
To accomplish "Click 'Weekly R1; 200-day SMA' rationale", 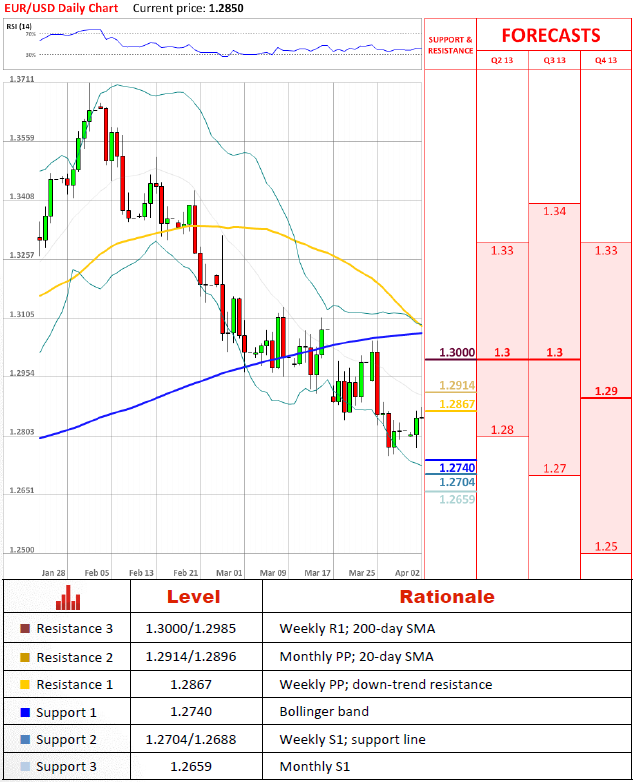I will pos(357,628).
